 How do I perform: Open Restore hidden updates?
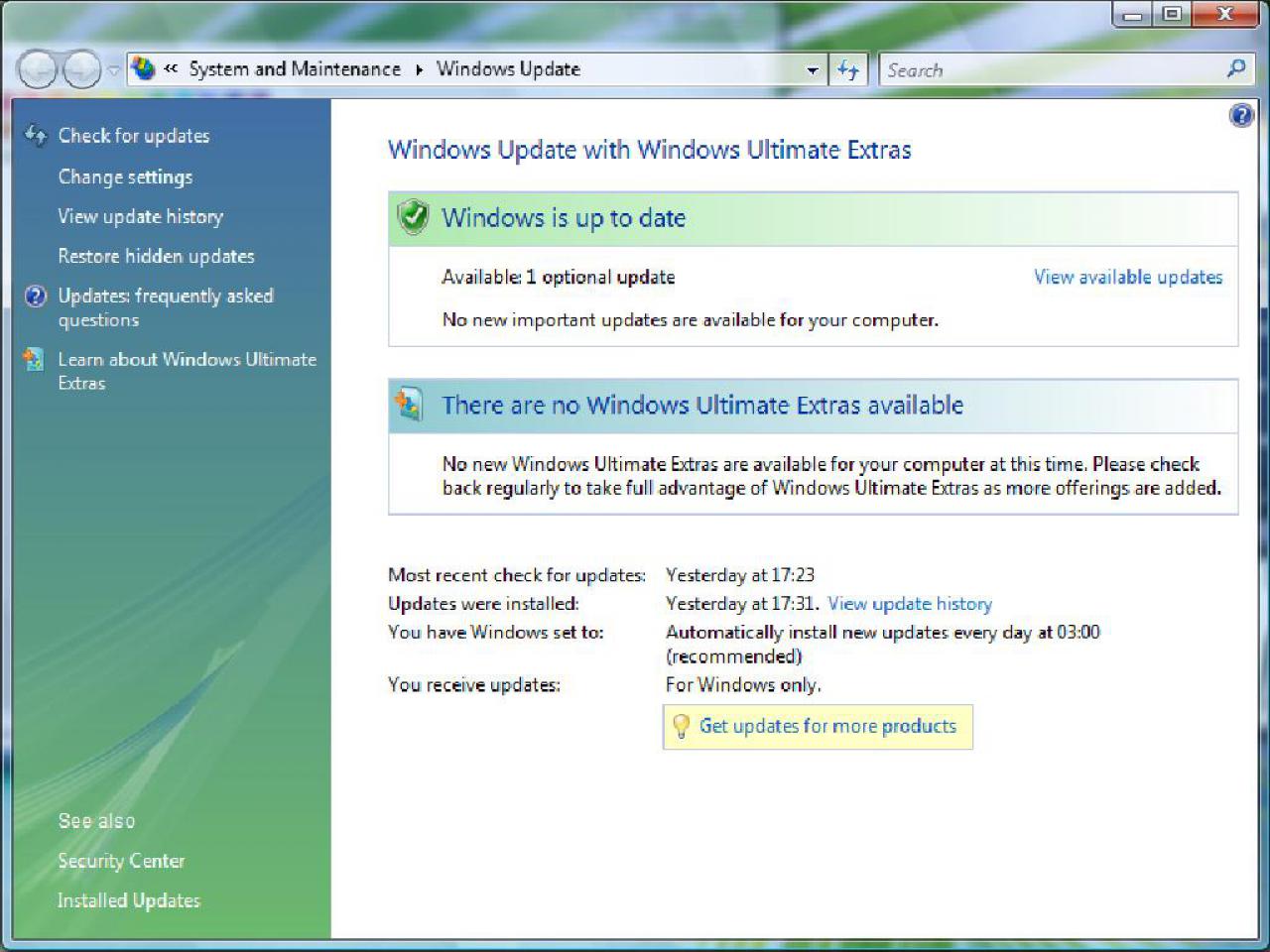156,256
